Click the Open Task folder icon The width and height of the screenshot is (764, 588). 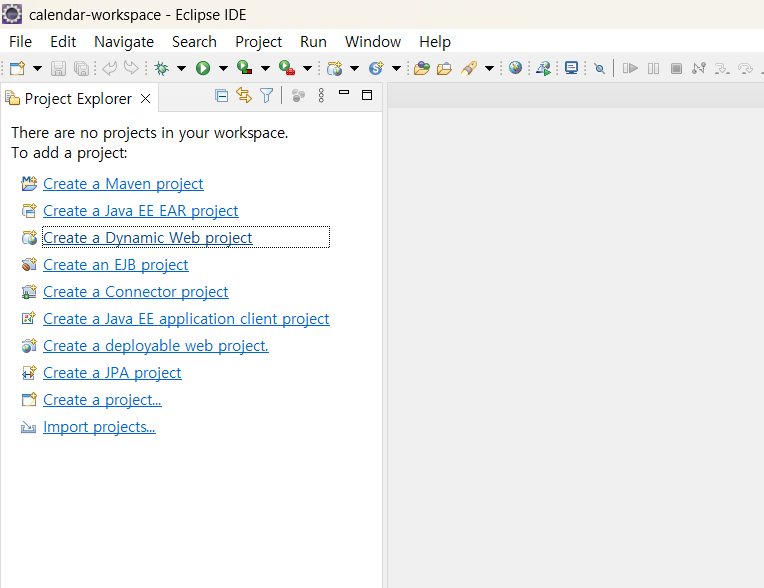[x=444, y=69]
